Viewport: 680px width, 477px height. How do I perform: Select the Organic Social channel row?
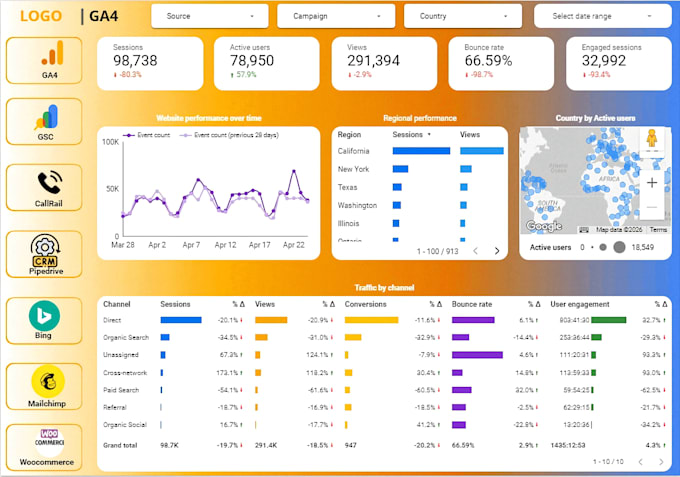(x=385, y=425)
